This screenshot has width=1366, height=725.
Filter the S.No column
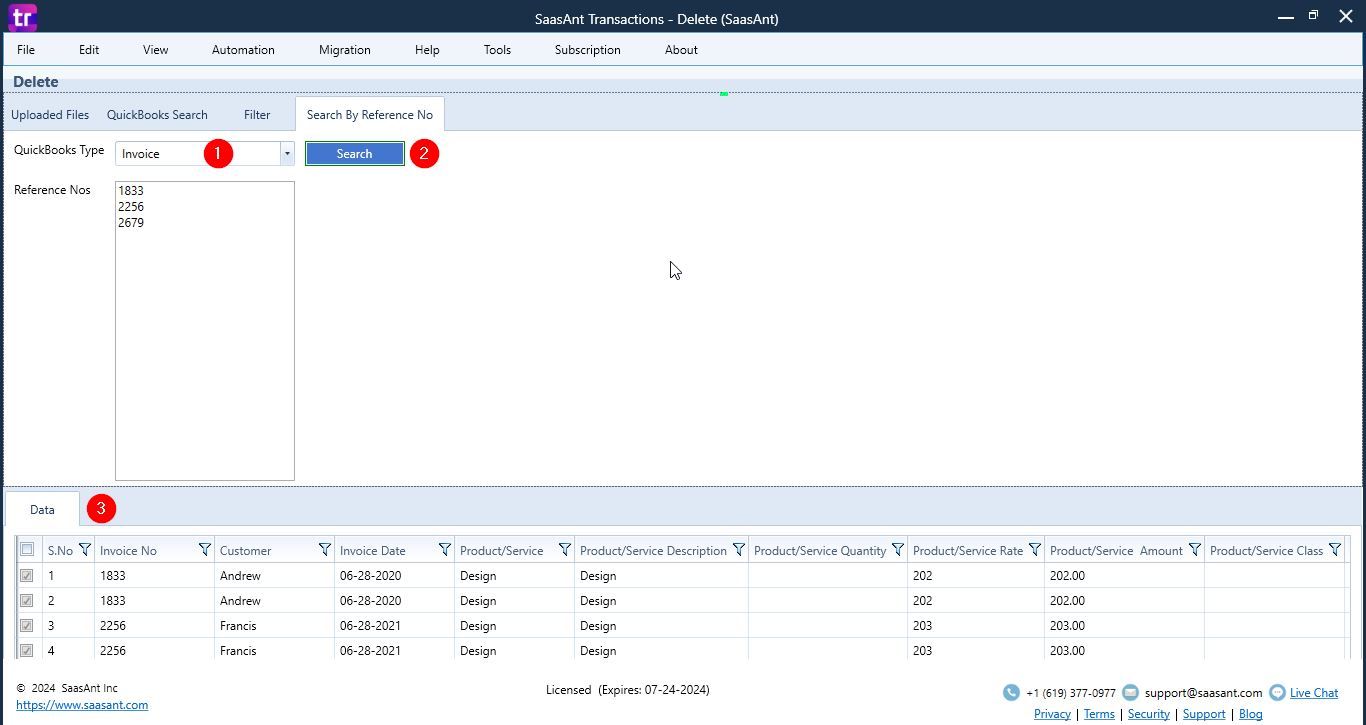coord(85,550)
